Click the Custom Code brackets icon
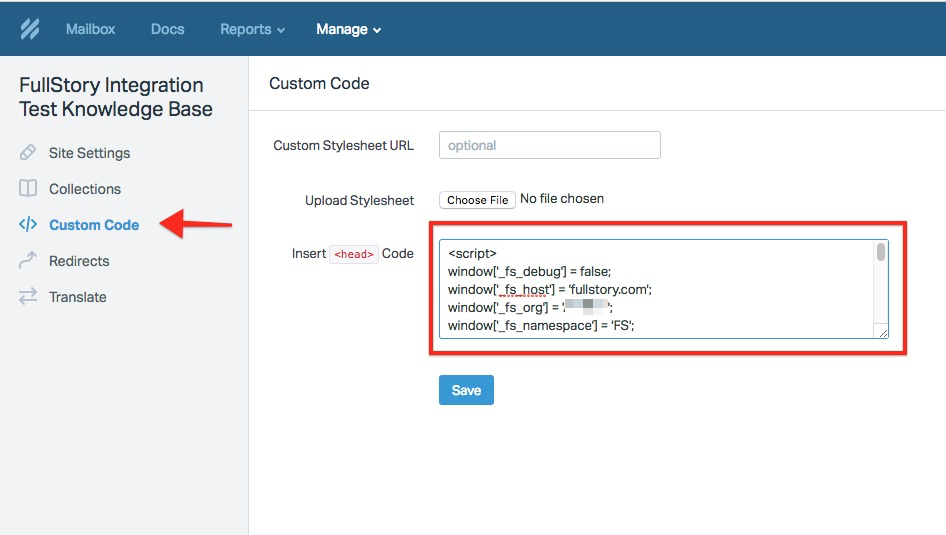Image resolution: width=946 pixels, height=535 pixels. (28, 225)
